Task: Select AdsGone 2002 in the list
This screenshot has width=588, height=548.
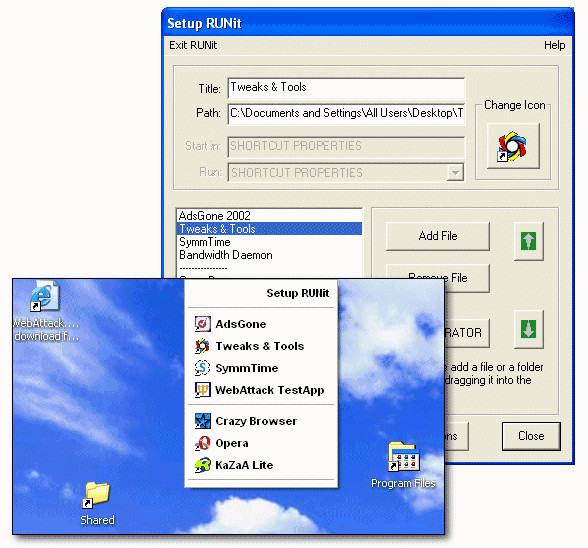Action: (269, 216)
